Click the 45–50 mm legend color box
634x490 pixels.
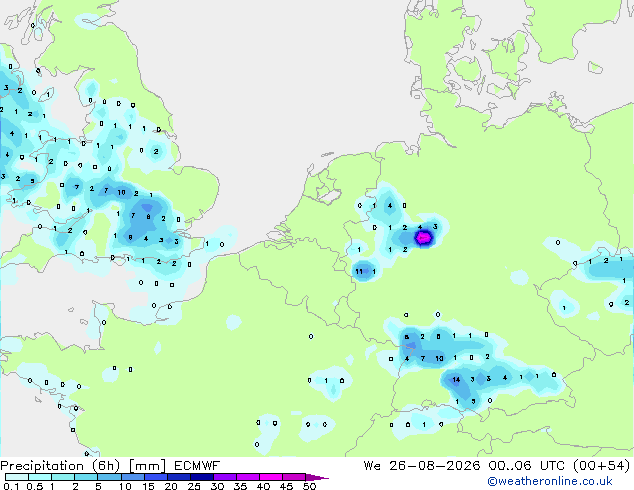[294, 477]
